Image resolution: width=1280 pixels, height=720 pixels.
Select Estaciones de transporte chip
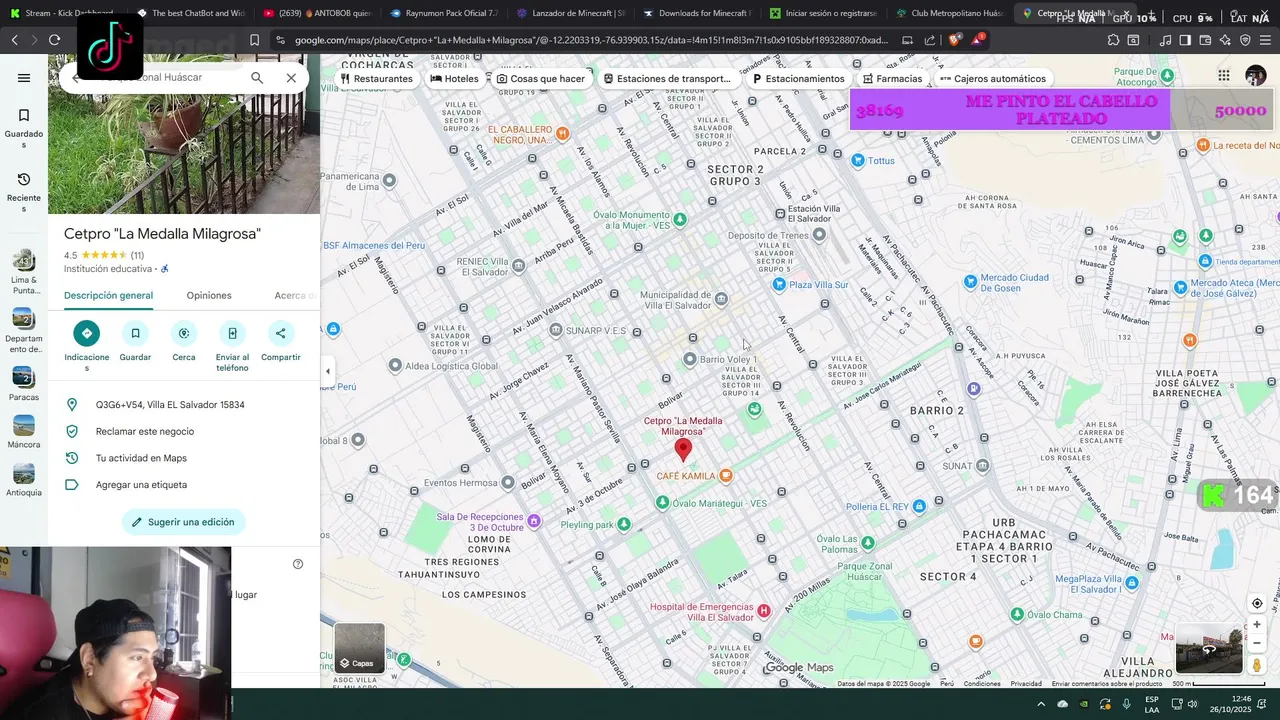point(667,79)
